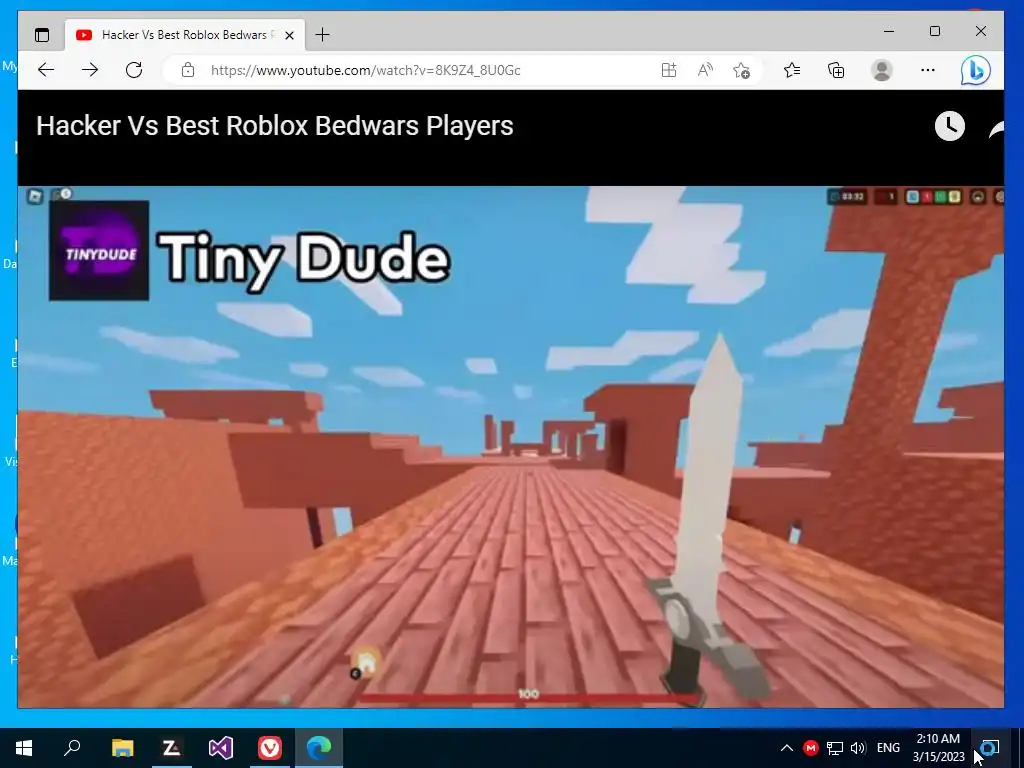Close the Hacker Vs Best Roblox Bedwars tab
This screenshot has width=1024, height=768.
(x=289, y=35)
